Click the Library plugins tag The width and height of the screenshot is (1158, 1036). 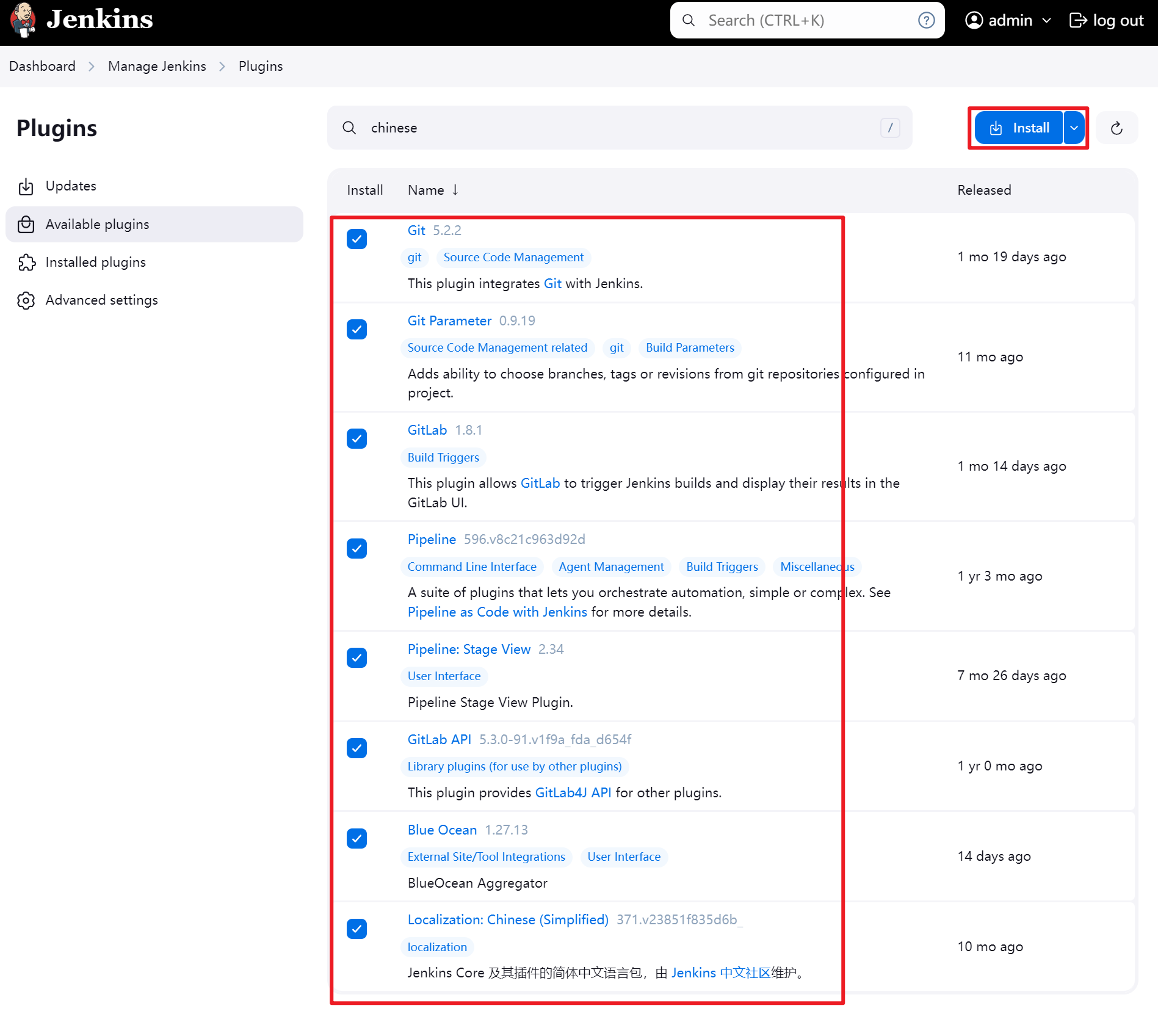tap(515, 766)
